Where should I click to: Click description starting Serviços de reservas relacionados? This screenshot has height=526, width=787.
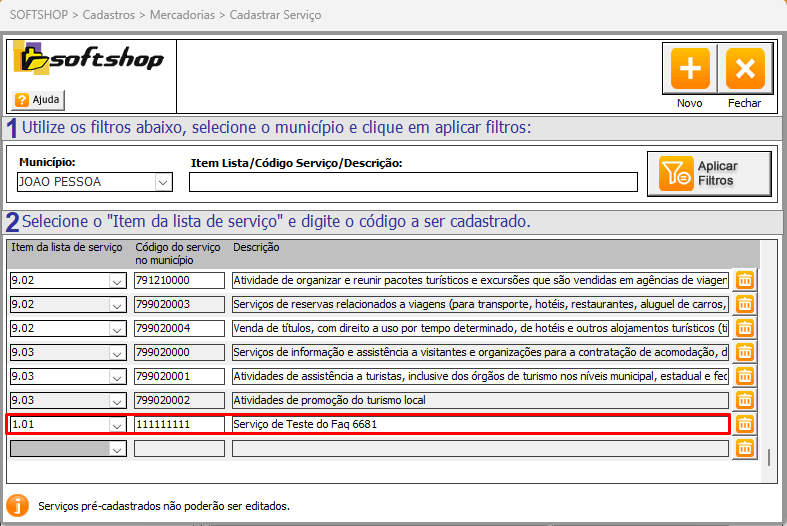[480, 305]
